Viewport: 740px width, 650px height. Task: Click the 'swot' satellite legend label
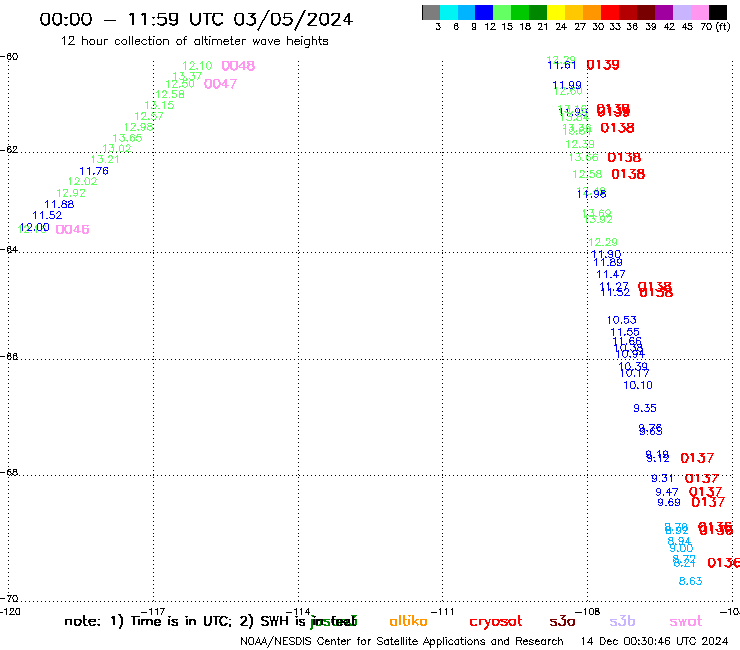[x=686, y=622]
